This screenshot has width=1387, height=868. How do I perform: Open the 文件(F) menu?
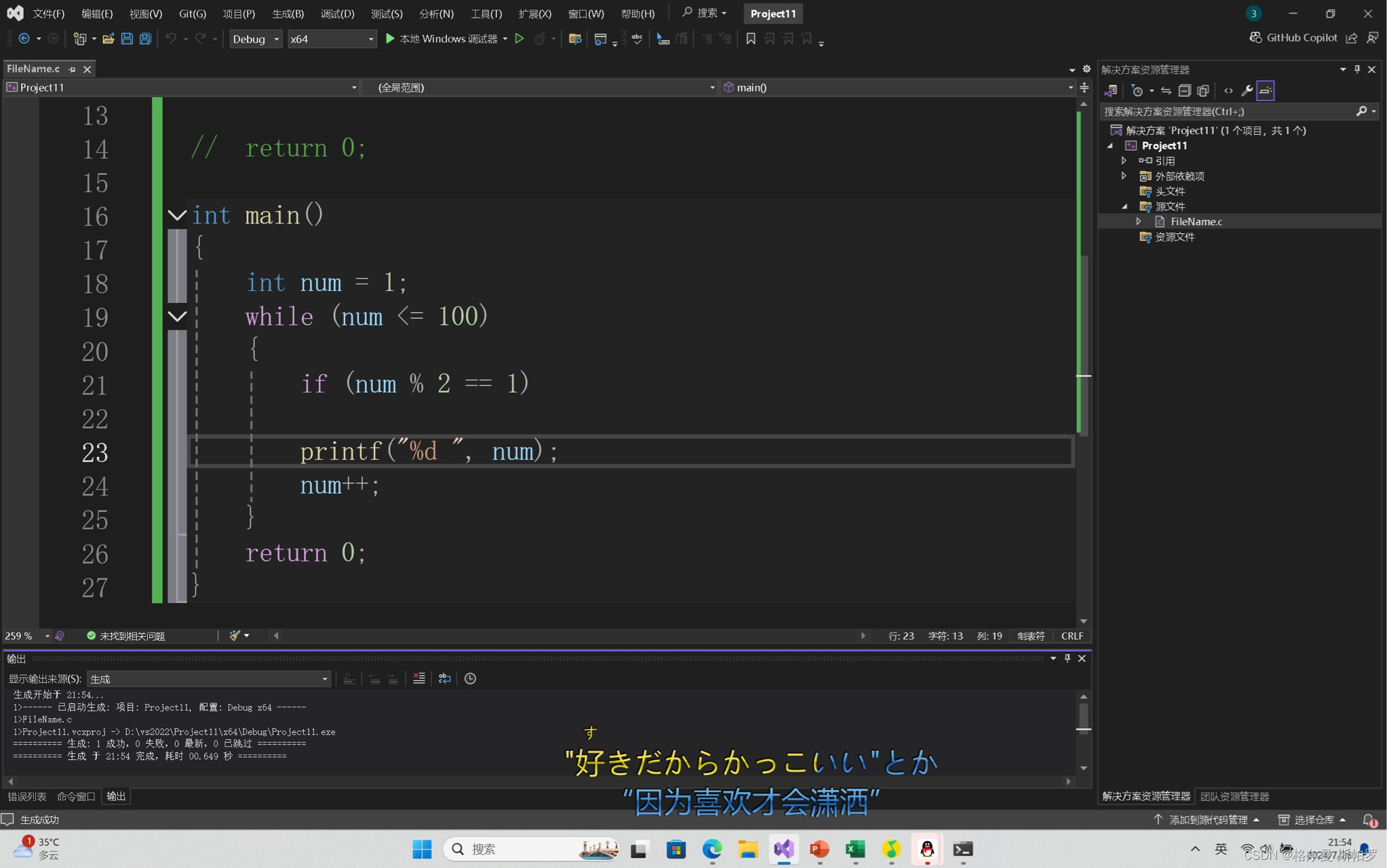click(x=48, y=14)
